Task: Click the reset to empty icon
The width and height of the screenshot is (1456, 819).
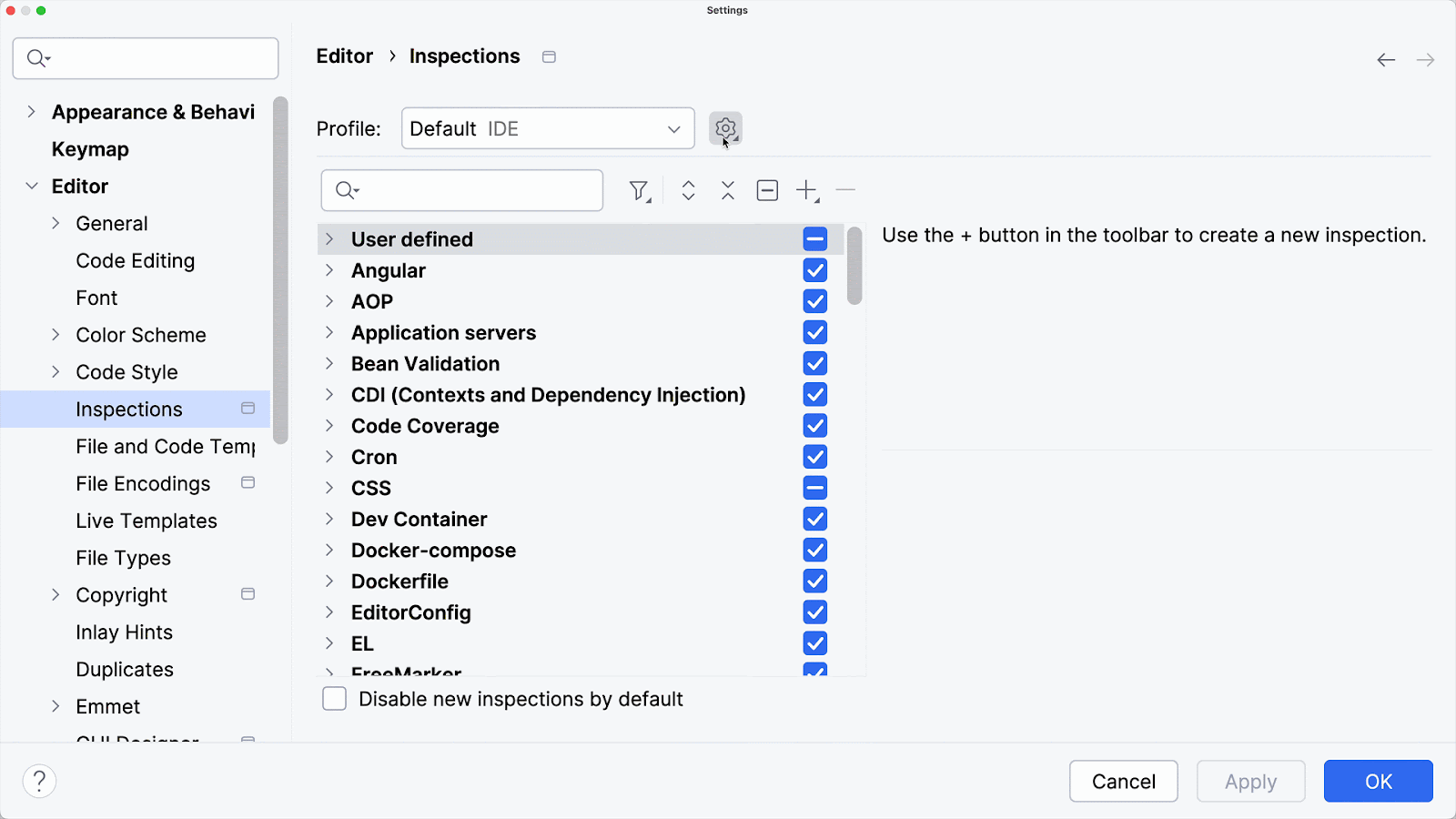Action: click(767, 190)
